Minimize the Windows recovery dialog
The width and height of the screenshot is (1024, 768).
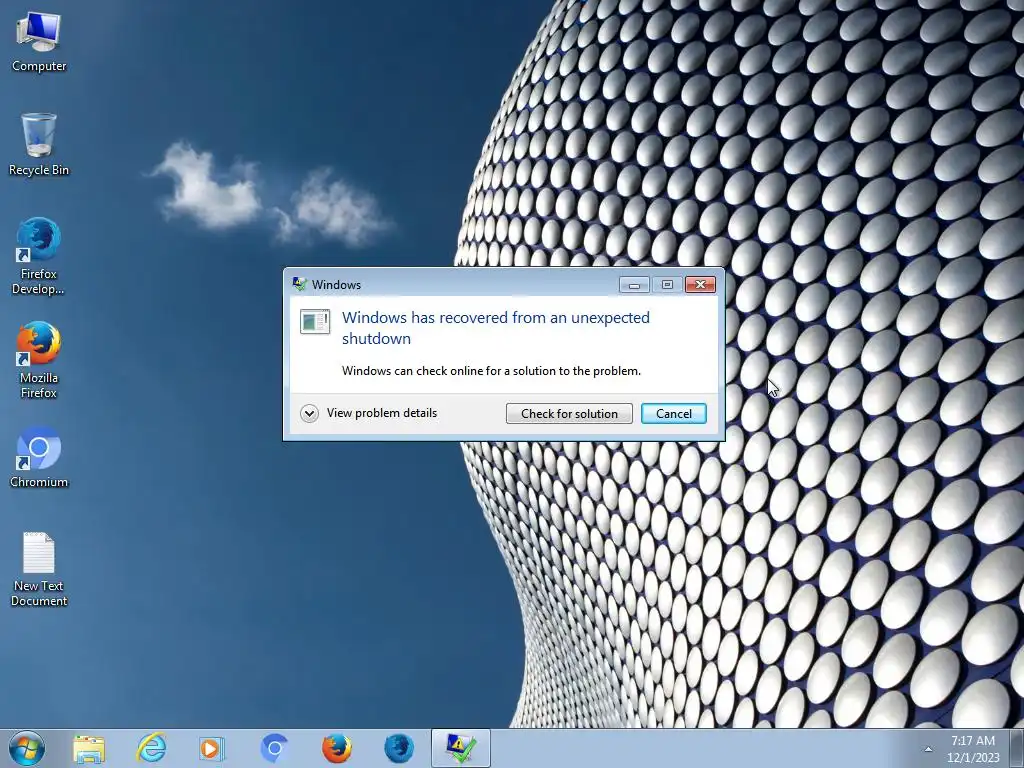634,284
